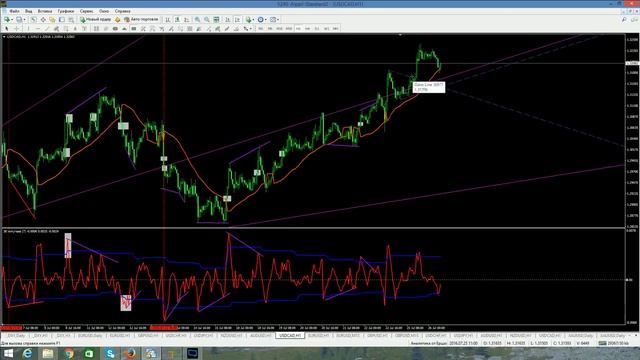Select the Vertical Line tool
The image size is (640, 360).
(x=28, y=29)
